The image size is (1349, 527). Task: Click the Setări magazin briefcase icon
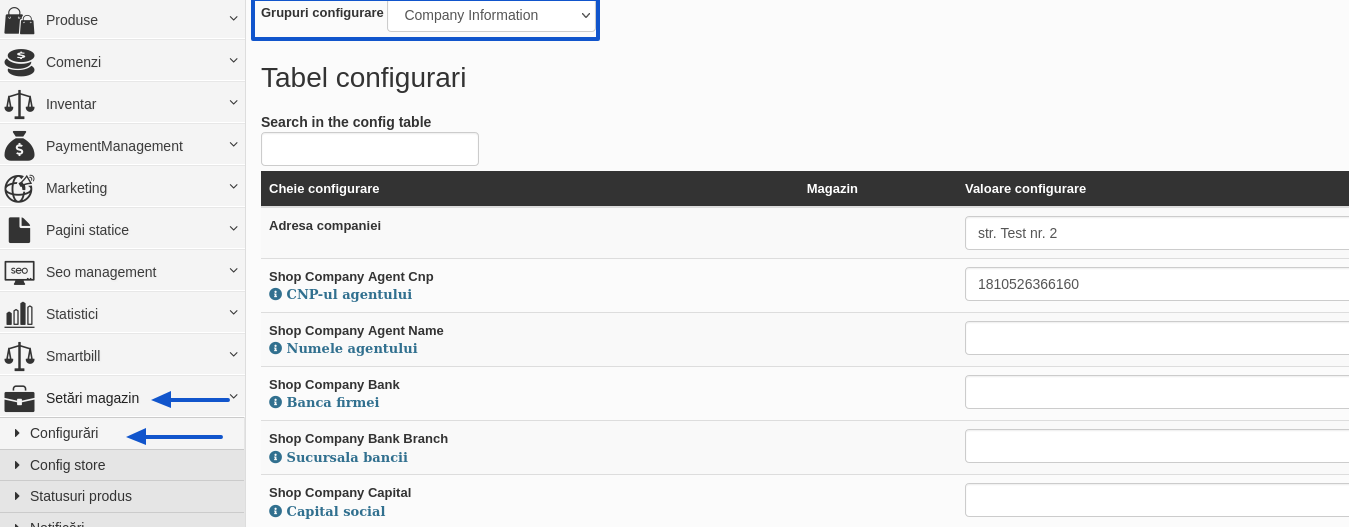tap(19, 398)
